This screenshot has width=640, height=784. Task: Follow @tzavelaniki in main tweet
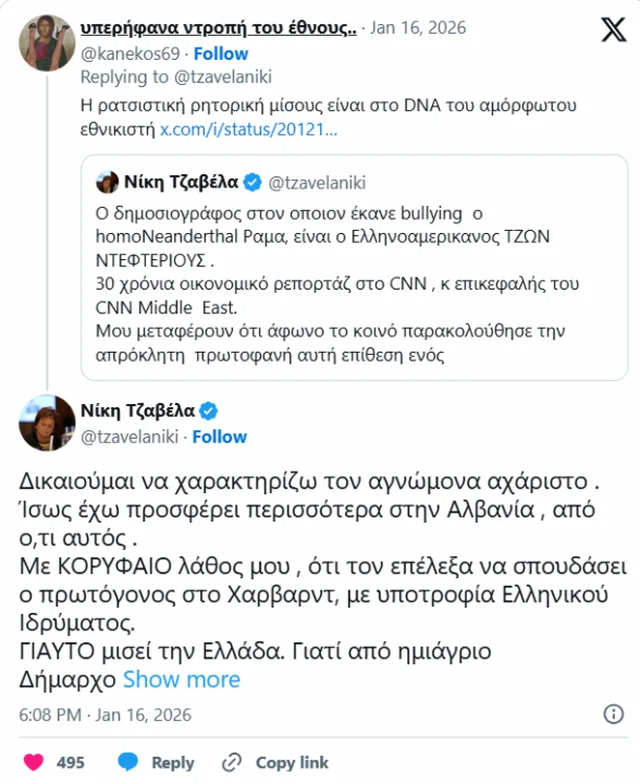[x=220, y=437]
